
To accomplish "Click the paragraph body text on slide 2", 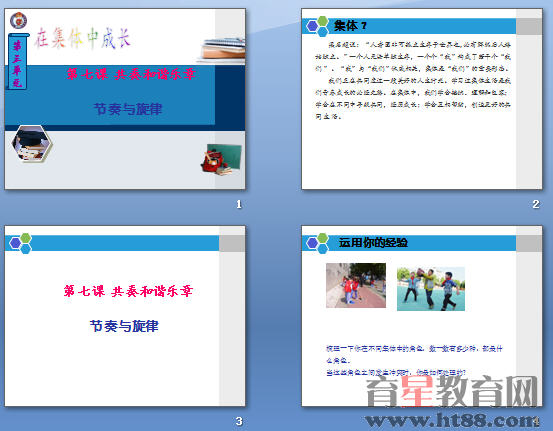I will coord(413,80).
